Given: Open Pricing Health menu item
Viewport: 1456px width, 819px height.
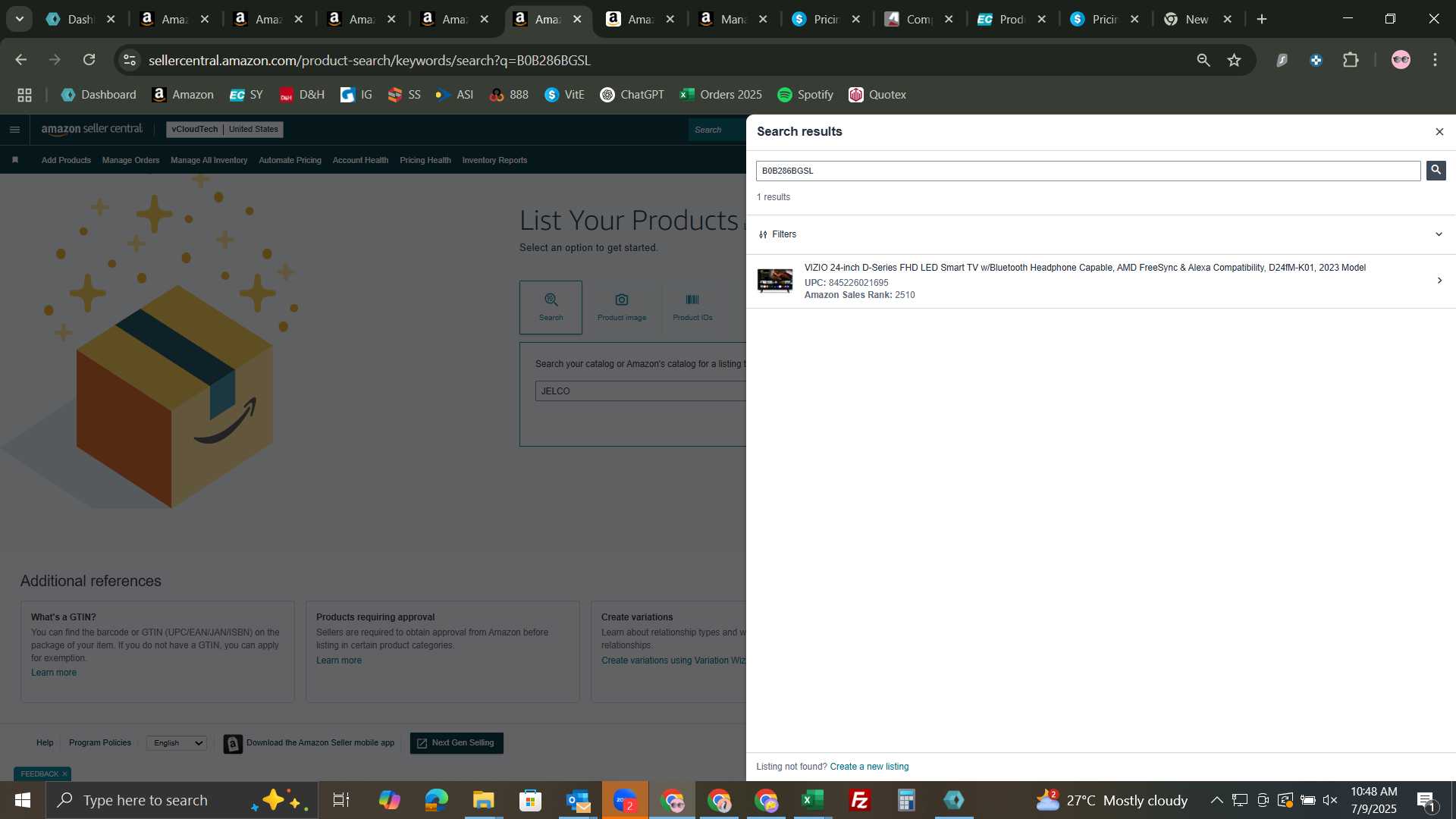Looking at the screenshot, I should tap(425, 160).
